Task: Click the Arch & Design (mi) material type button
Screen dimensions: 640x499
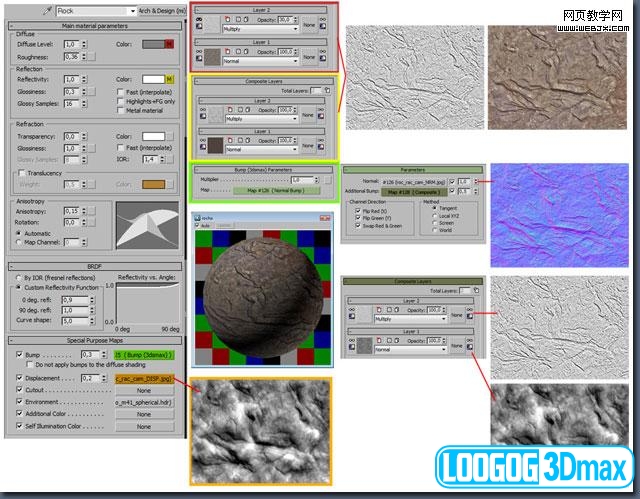Action: click(x=162, y=11)
